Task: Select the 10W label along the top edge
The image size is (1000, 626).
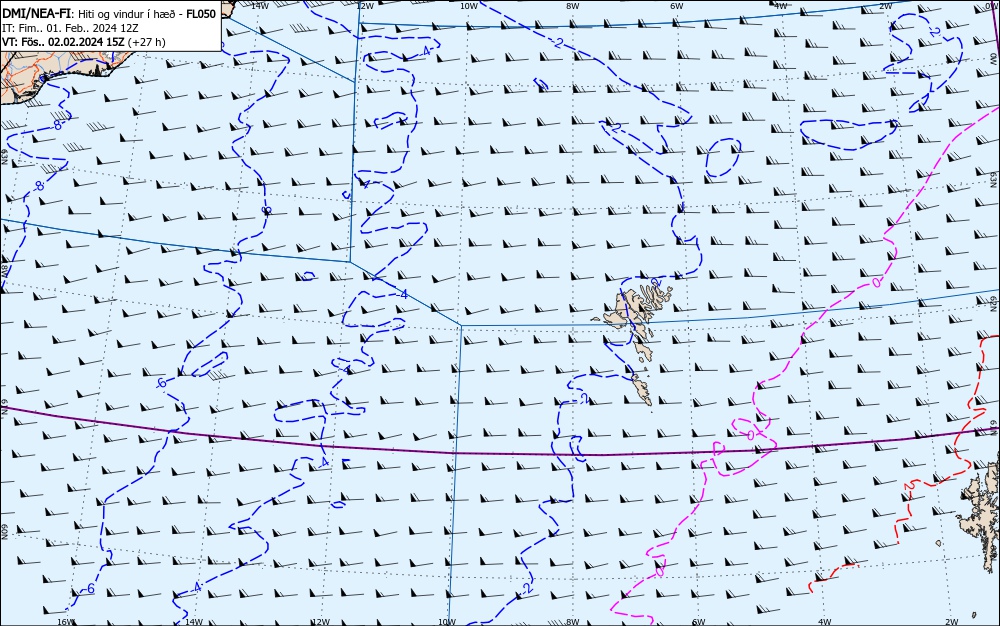Action: [x=469, y=6]
